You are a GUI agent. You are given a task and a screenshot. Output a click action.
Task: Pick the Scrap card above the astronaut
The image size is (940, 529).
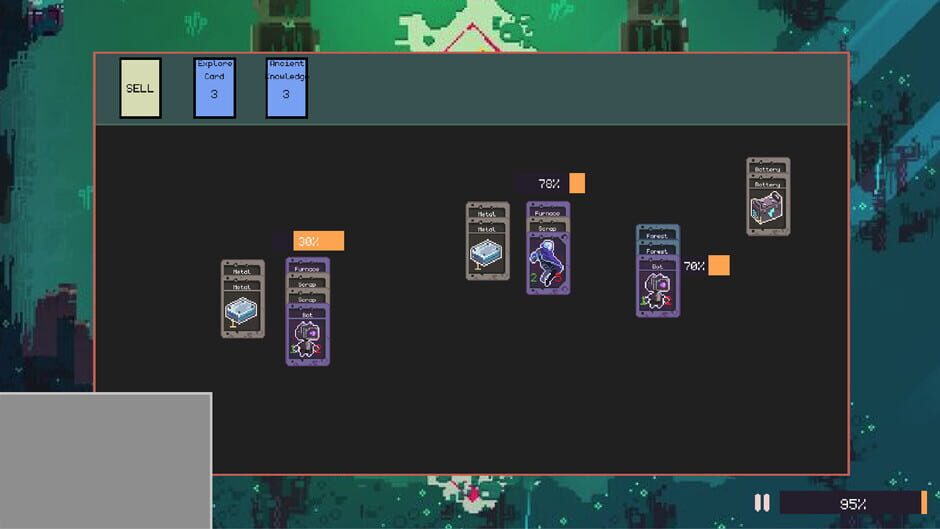(x=548, y=227)
